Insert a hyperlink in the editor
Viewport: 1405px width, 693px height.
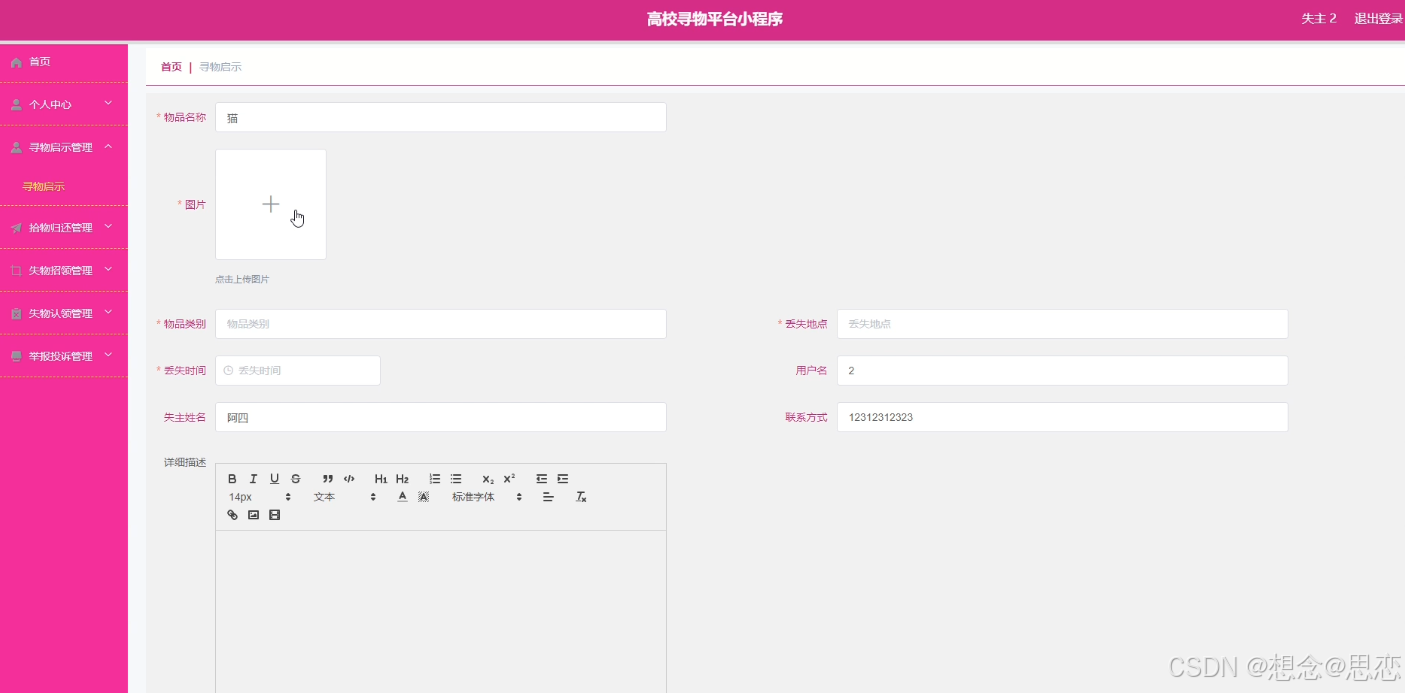pos(232,515)
